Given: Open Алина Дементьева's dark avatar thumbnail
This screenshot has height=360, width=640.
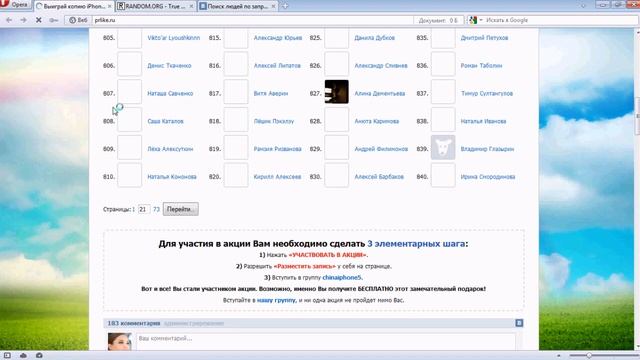Looking at the screenshot, I should 336,92.
